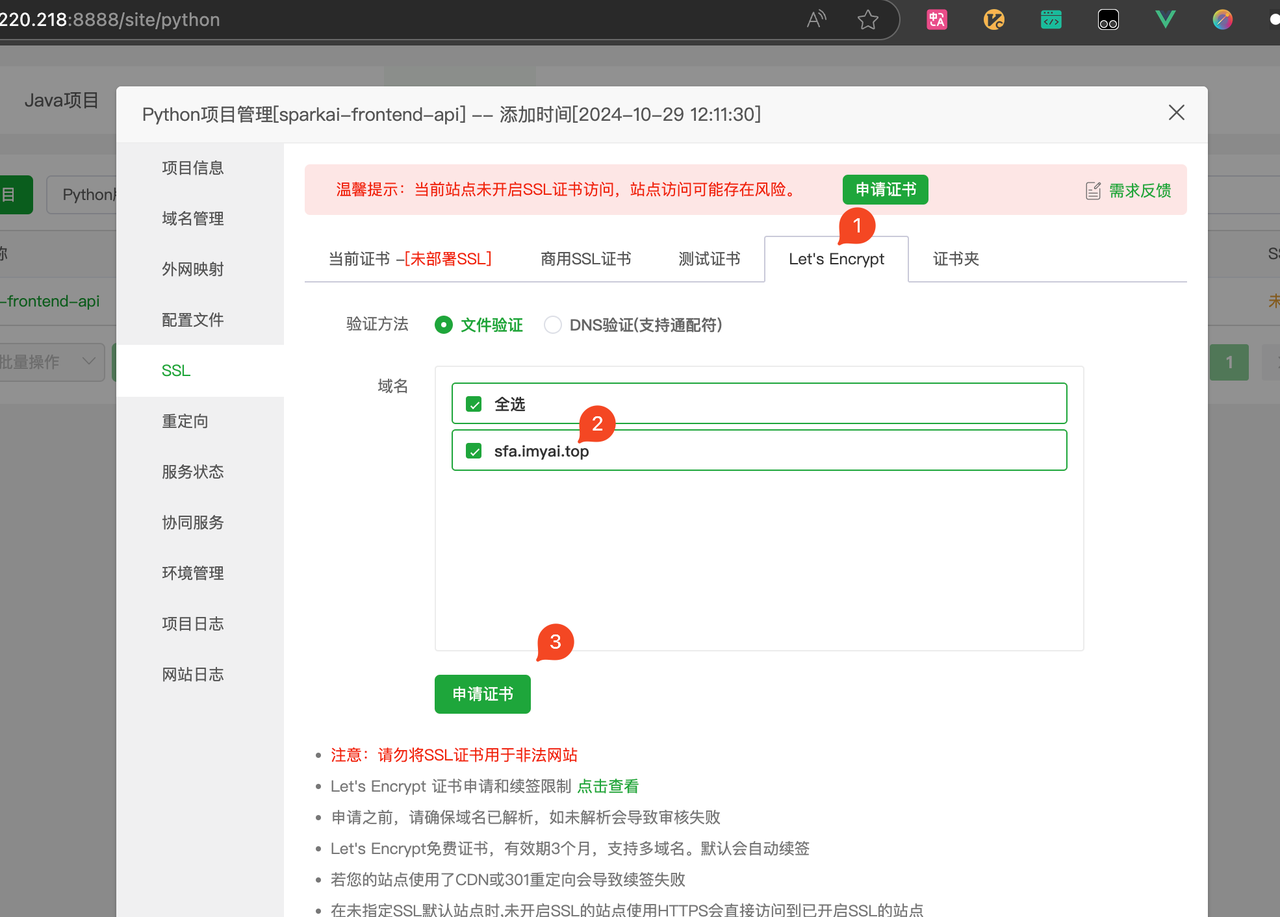The width and height of the screenshot is (1280, 917).
Task: Click green 申请证书 button below domain list
Action: 483,694
